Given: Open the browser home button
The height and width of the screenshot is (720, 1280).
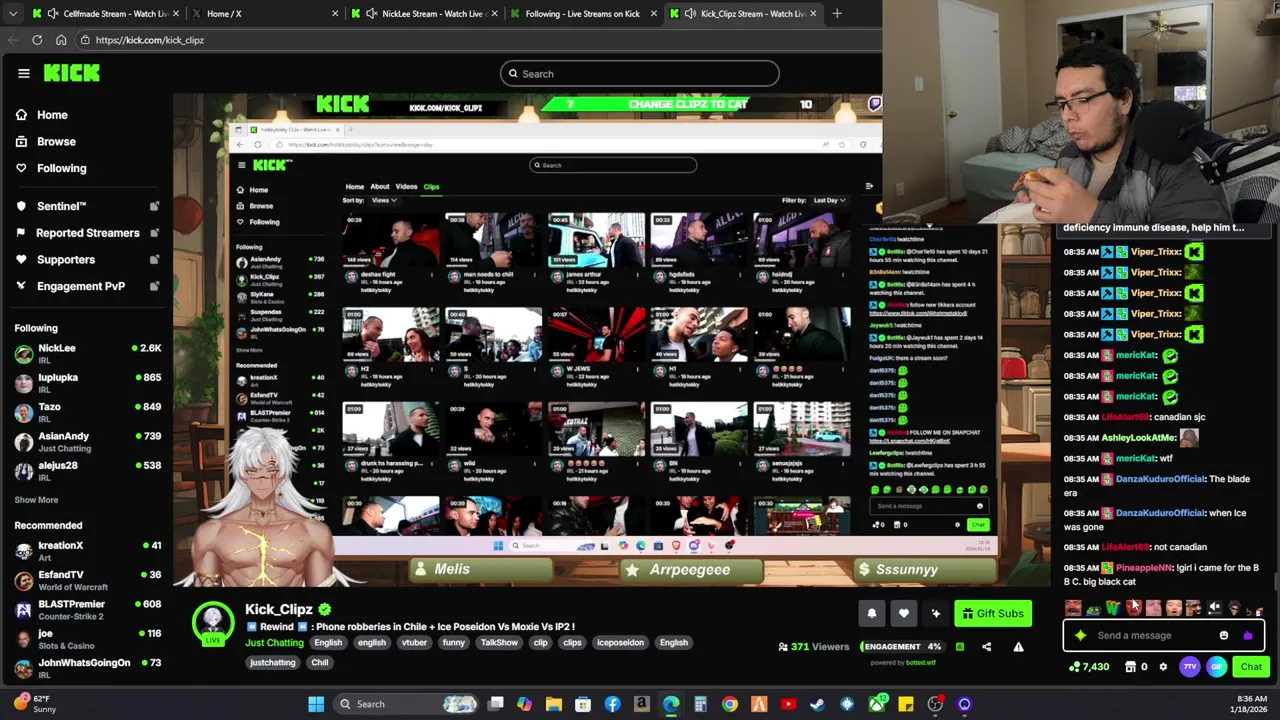Looking at the screenshot, I should tap(61, 40).
